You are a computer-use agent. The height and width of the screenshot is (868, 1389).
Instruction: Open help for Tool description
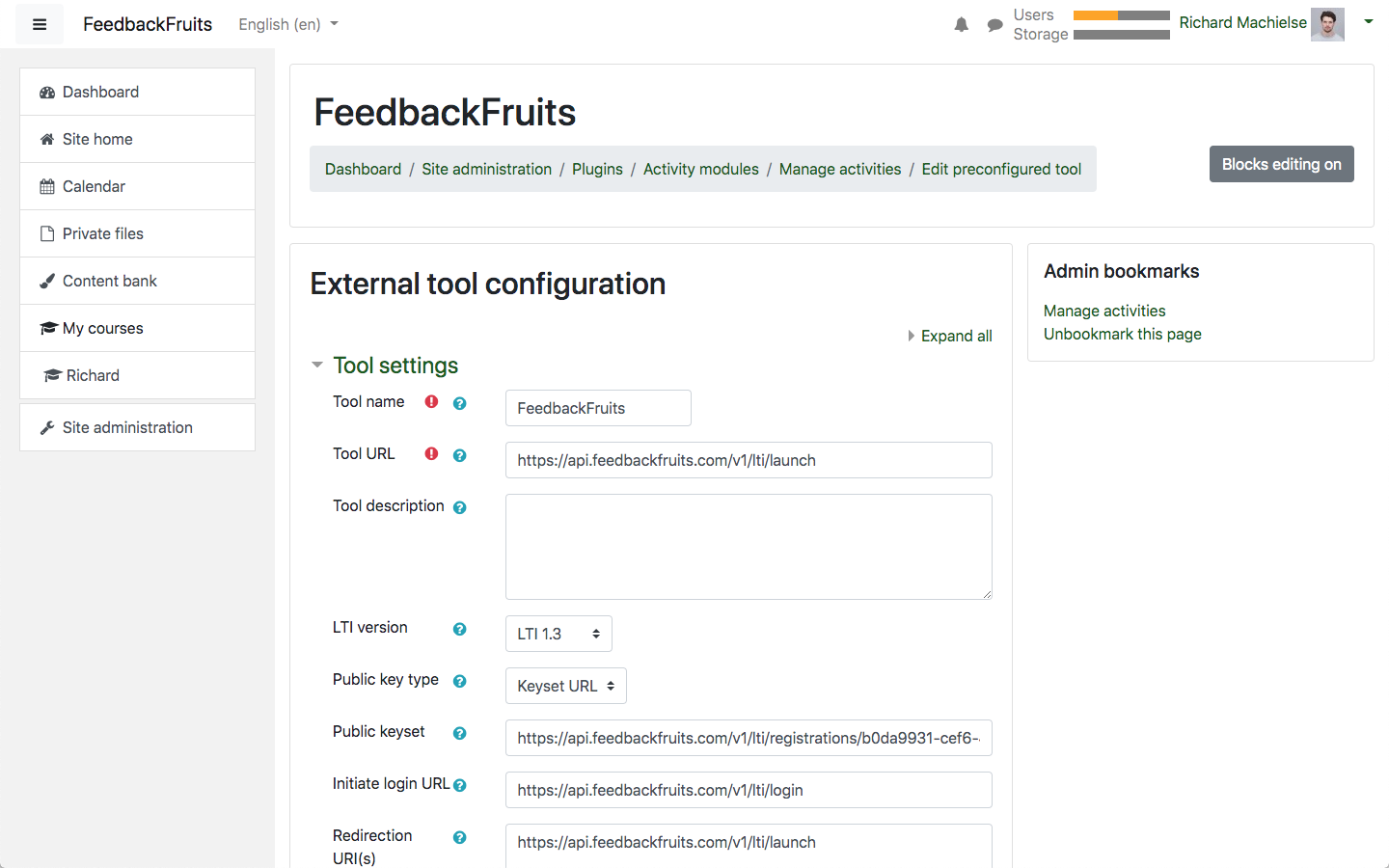click(460, 507)
